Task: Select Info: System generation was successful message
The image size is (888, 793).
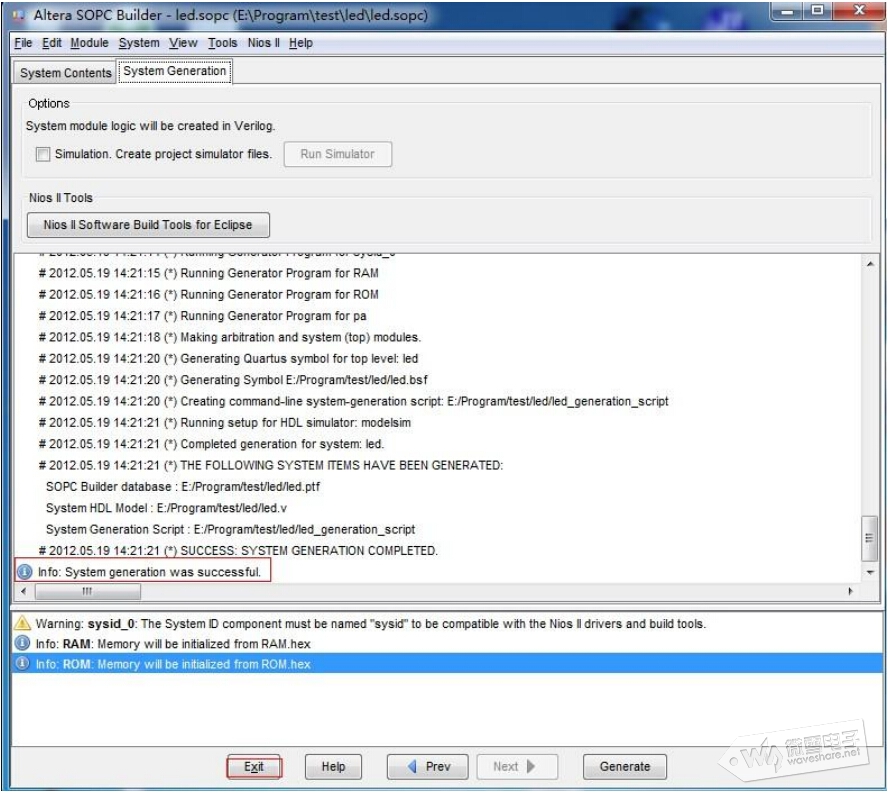Action: 149,572
